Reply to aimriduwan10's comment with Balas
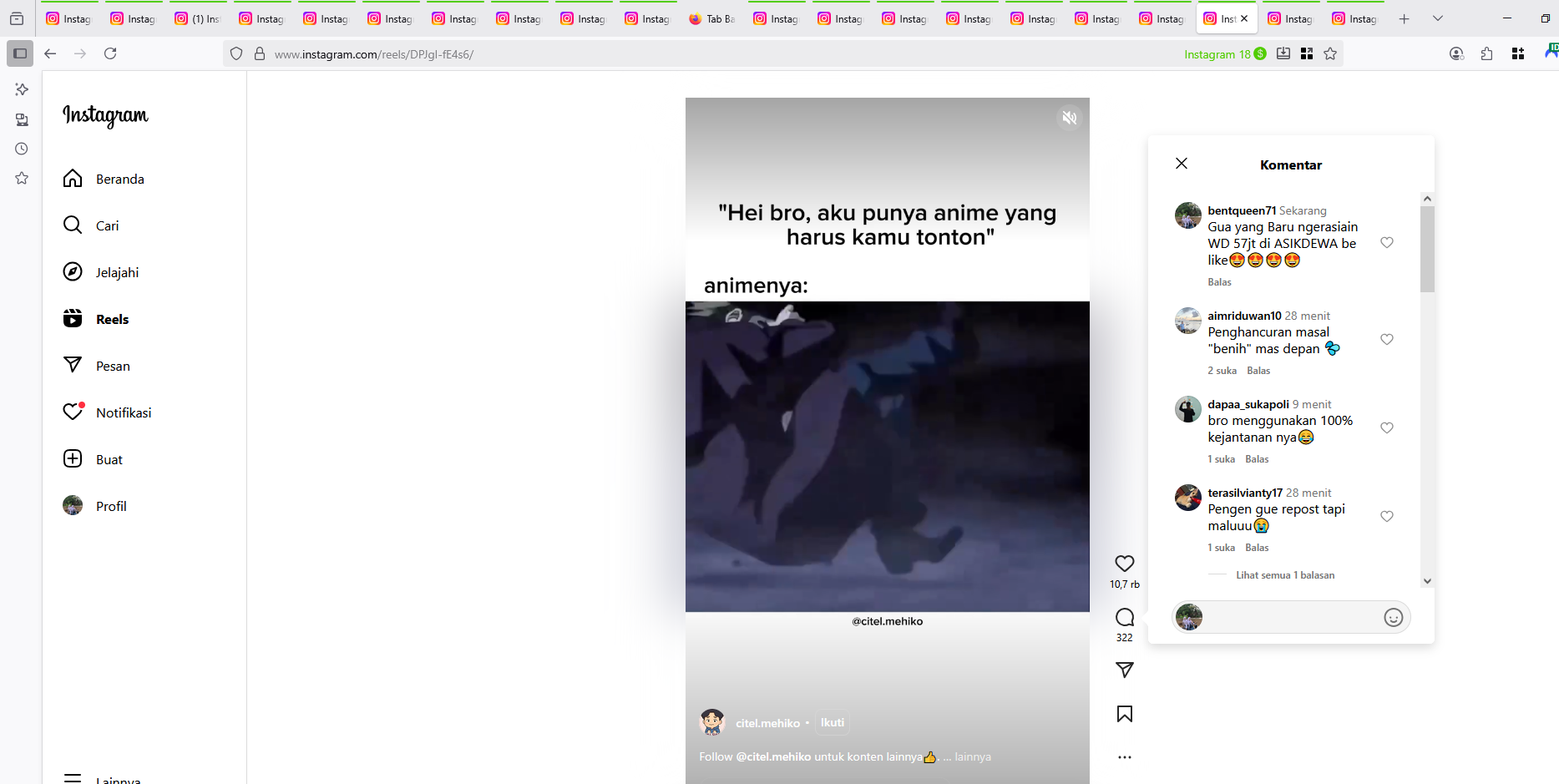1559x784 pixels. point(1258,371)
